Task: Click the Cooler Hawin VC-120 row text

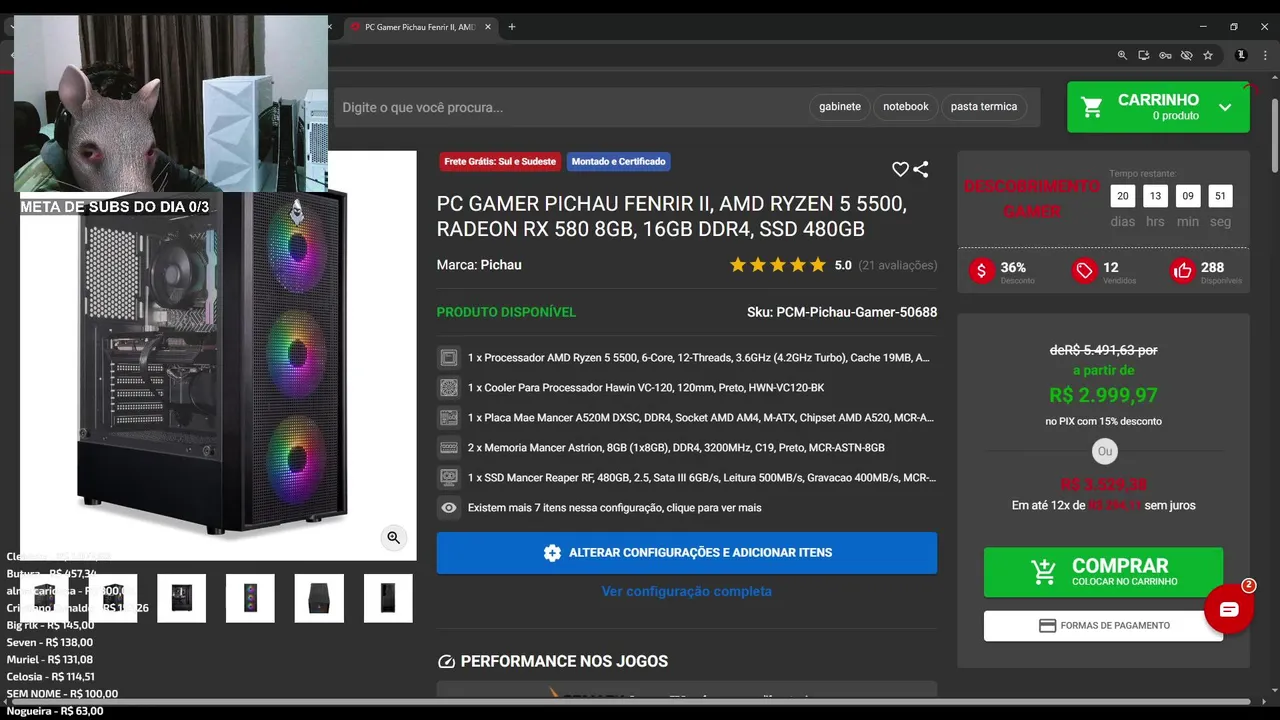Action: 646,387
